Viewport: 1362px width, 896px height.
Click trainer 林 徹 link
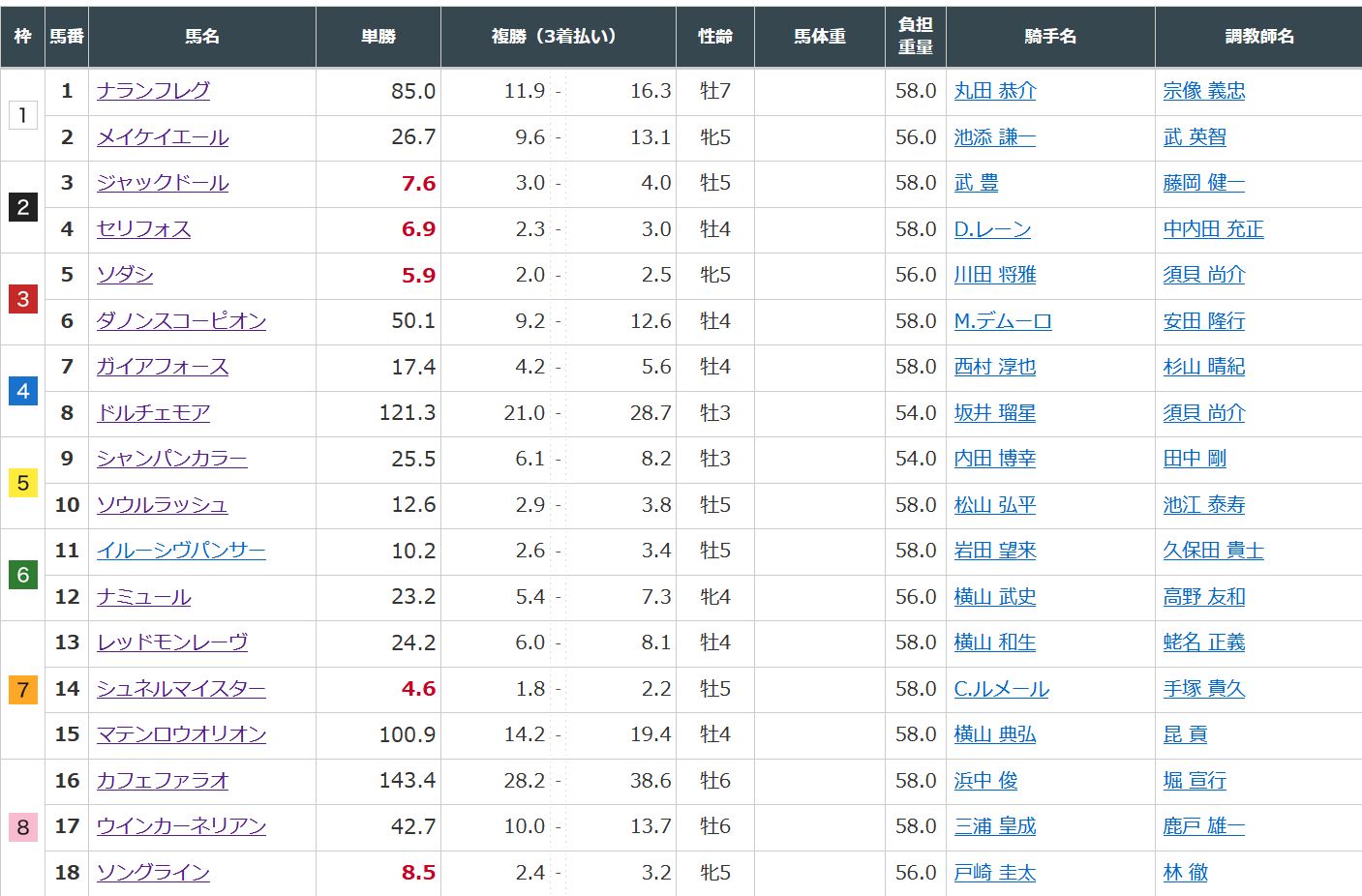click(x=1186, y=873)
